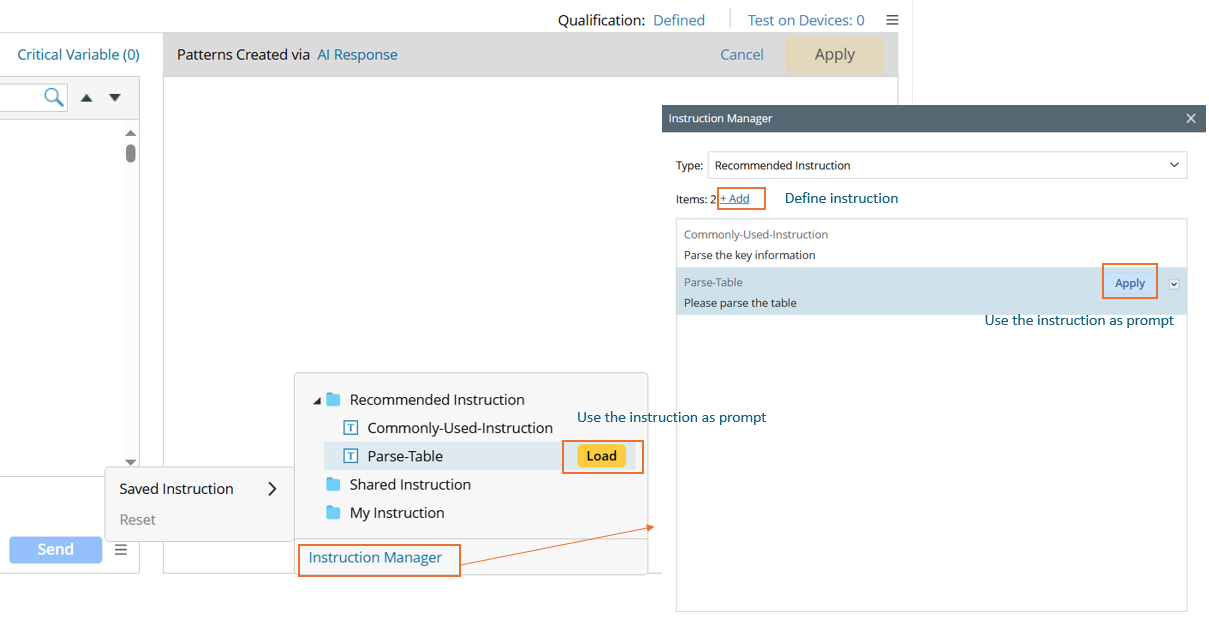
Task: Select the My Instruction folder
Action: click(396, 513)
